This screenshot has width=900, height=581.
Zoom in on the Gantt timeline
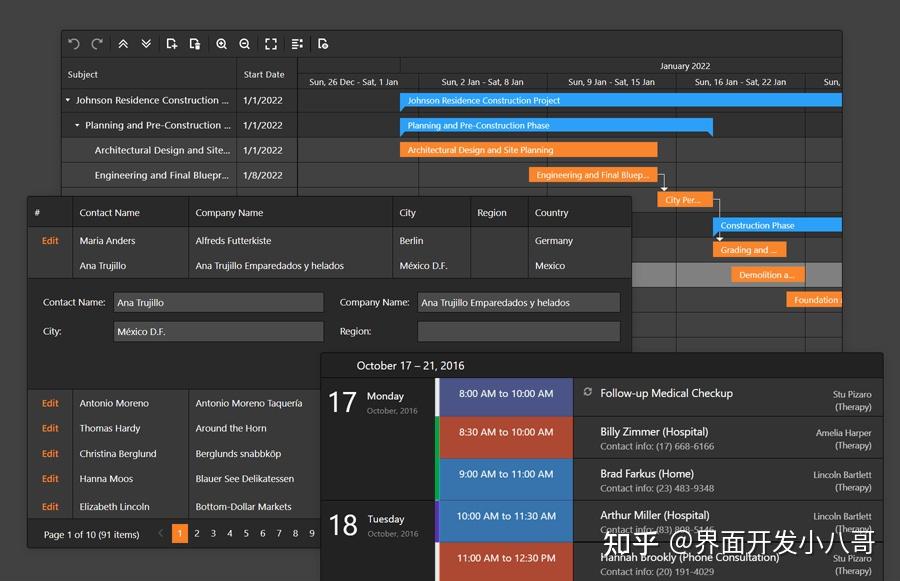tap(221, 44)
